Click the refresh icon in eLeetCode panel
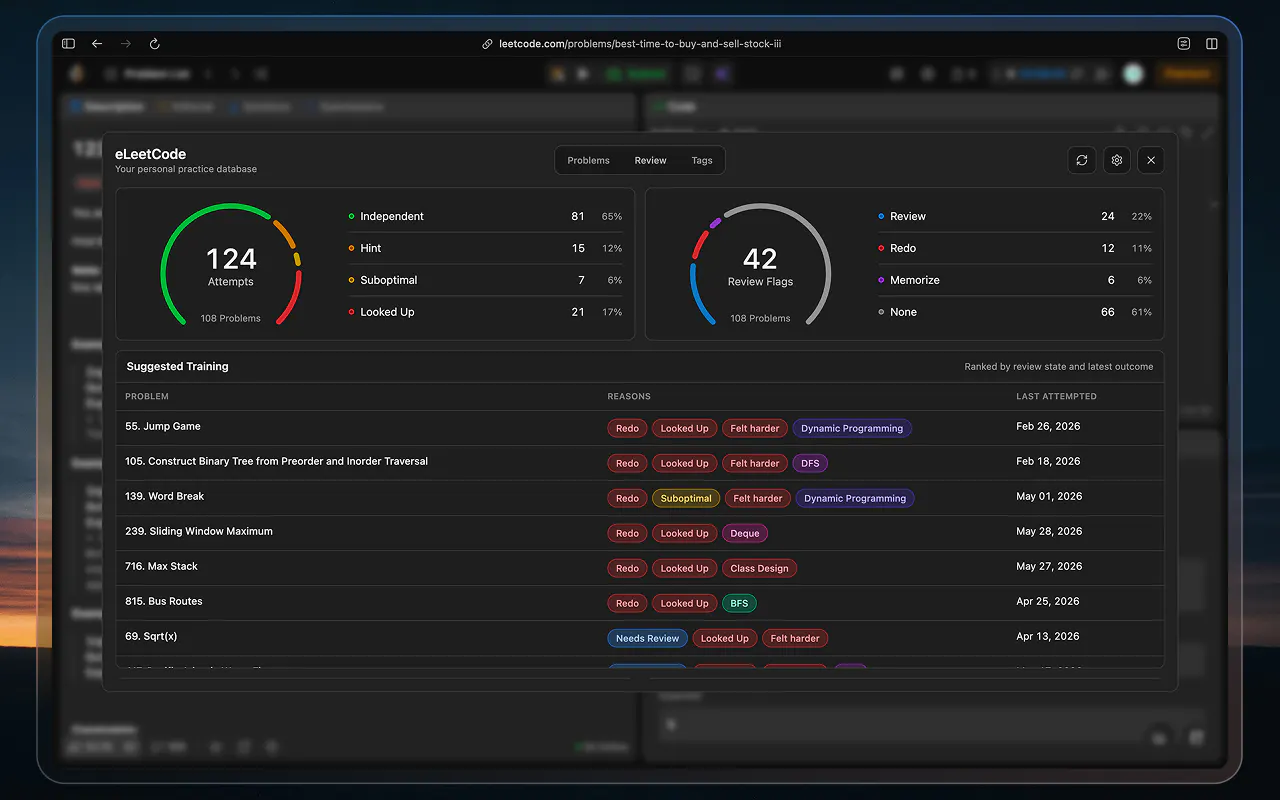This screenshot has width=1280, height=800. (1082, 160)
